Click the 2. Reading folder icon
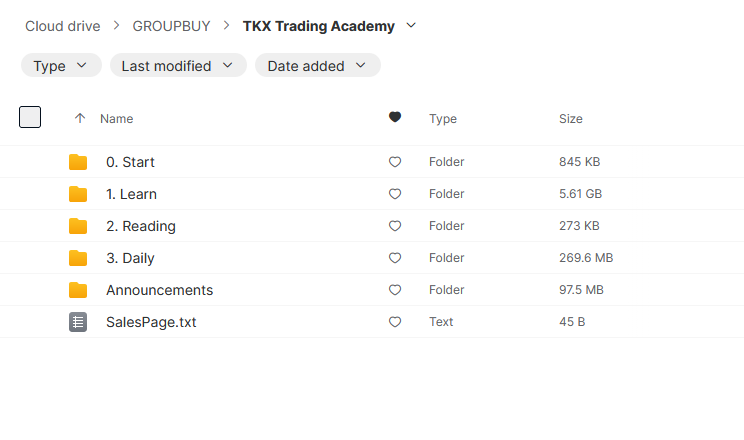This screenshot has height=440, width=744. click(x=78, y=226)
